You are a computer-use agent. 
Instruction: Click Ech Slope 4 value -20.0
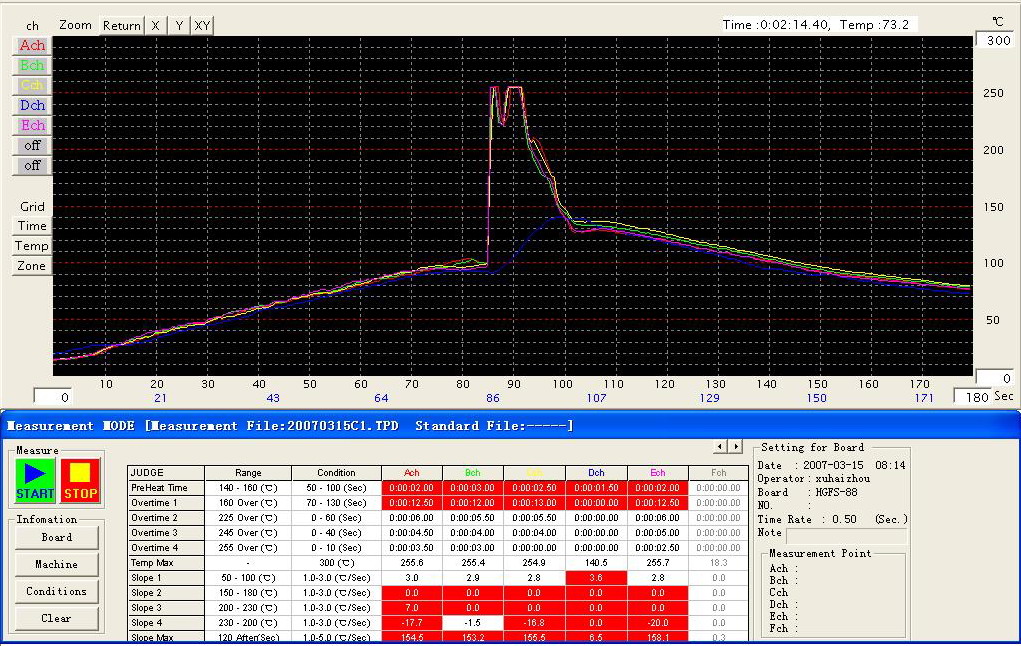[x=658, y=623]
